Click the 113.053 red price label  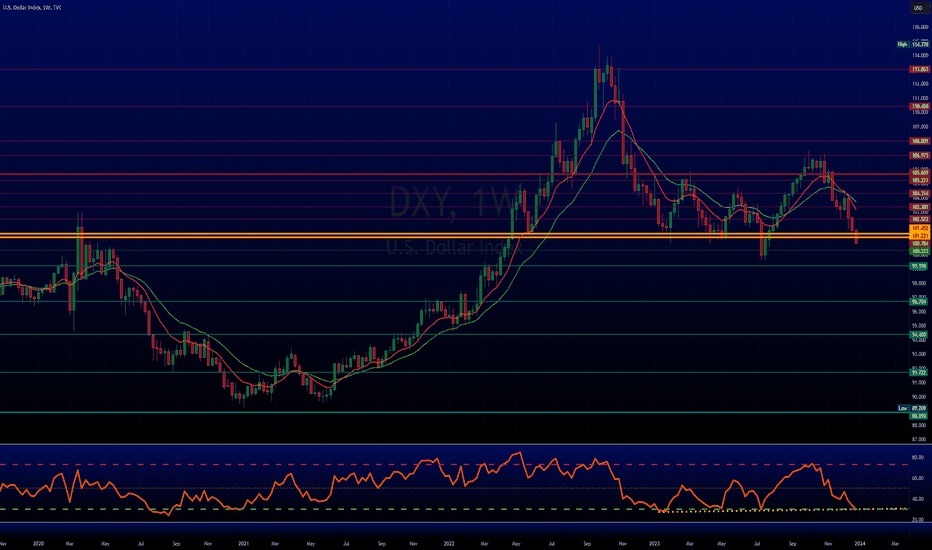(920, 70)
